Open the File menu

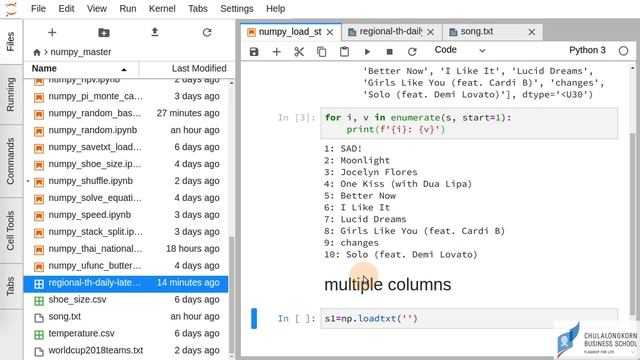pos(38,9)
